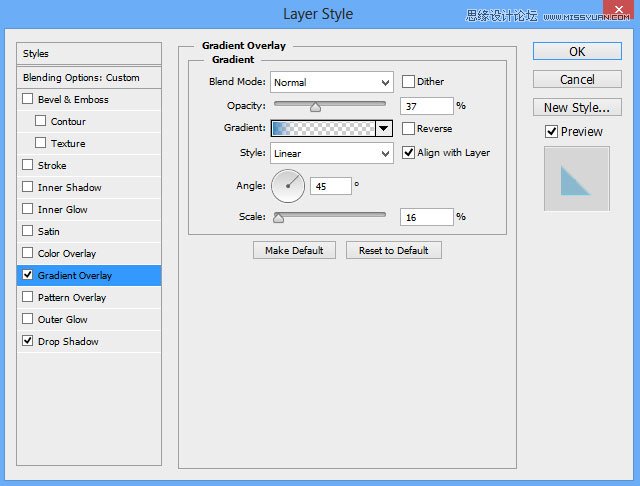The width and height of the screenshot is (640, 486).
Task: Close the Layer Style dialog
Action: point(618,9)
